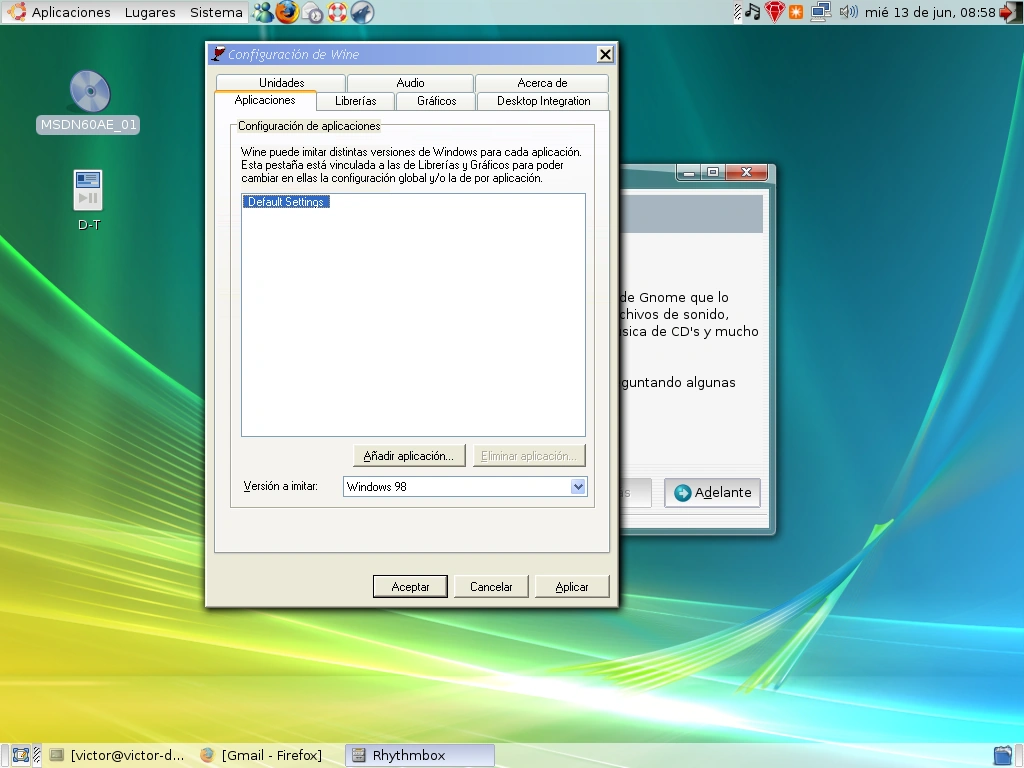Click the logout door icon
1024x768 pixels.
(1010, 12)
